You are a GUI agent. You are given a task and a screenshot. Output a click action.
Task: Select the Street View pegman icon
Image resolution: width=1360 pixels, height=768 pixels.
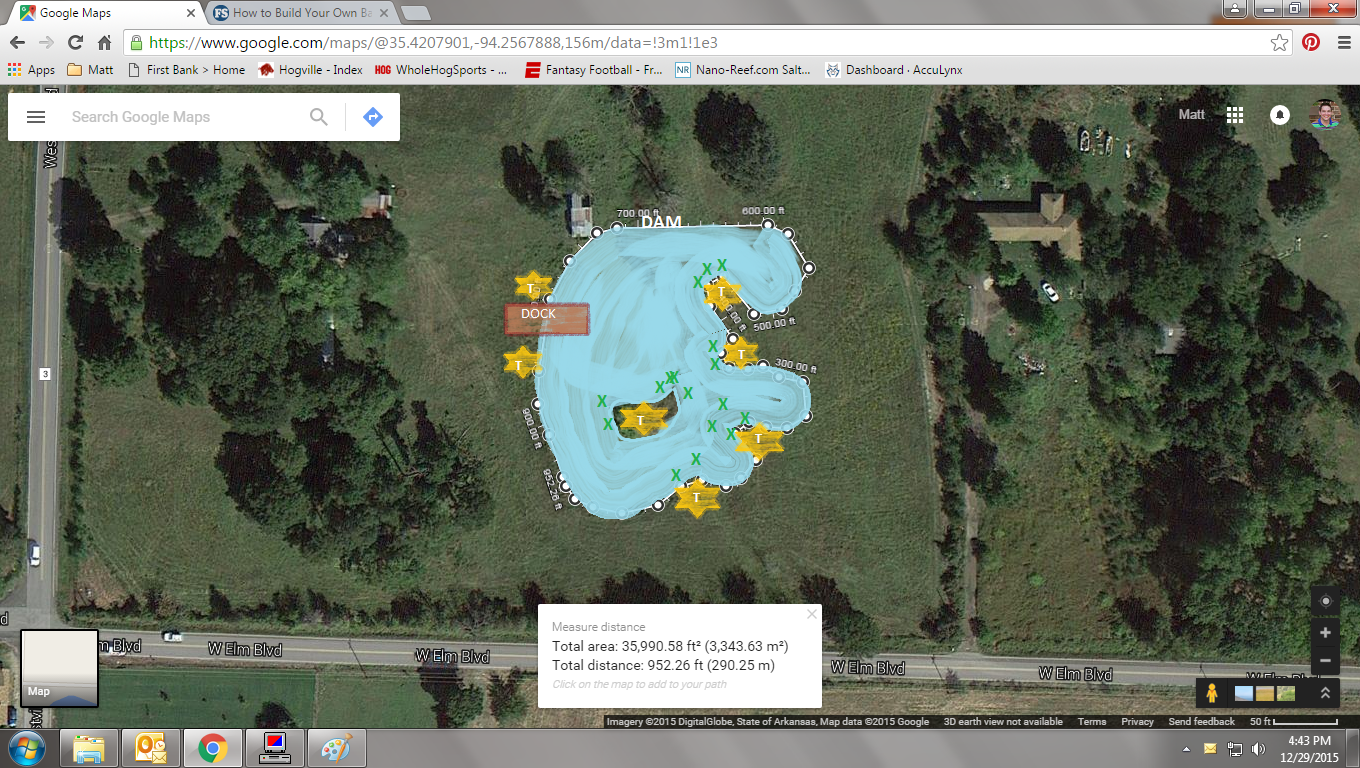point(1211,692)
